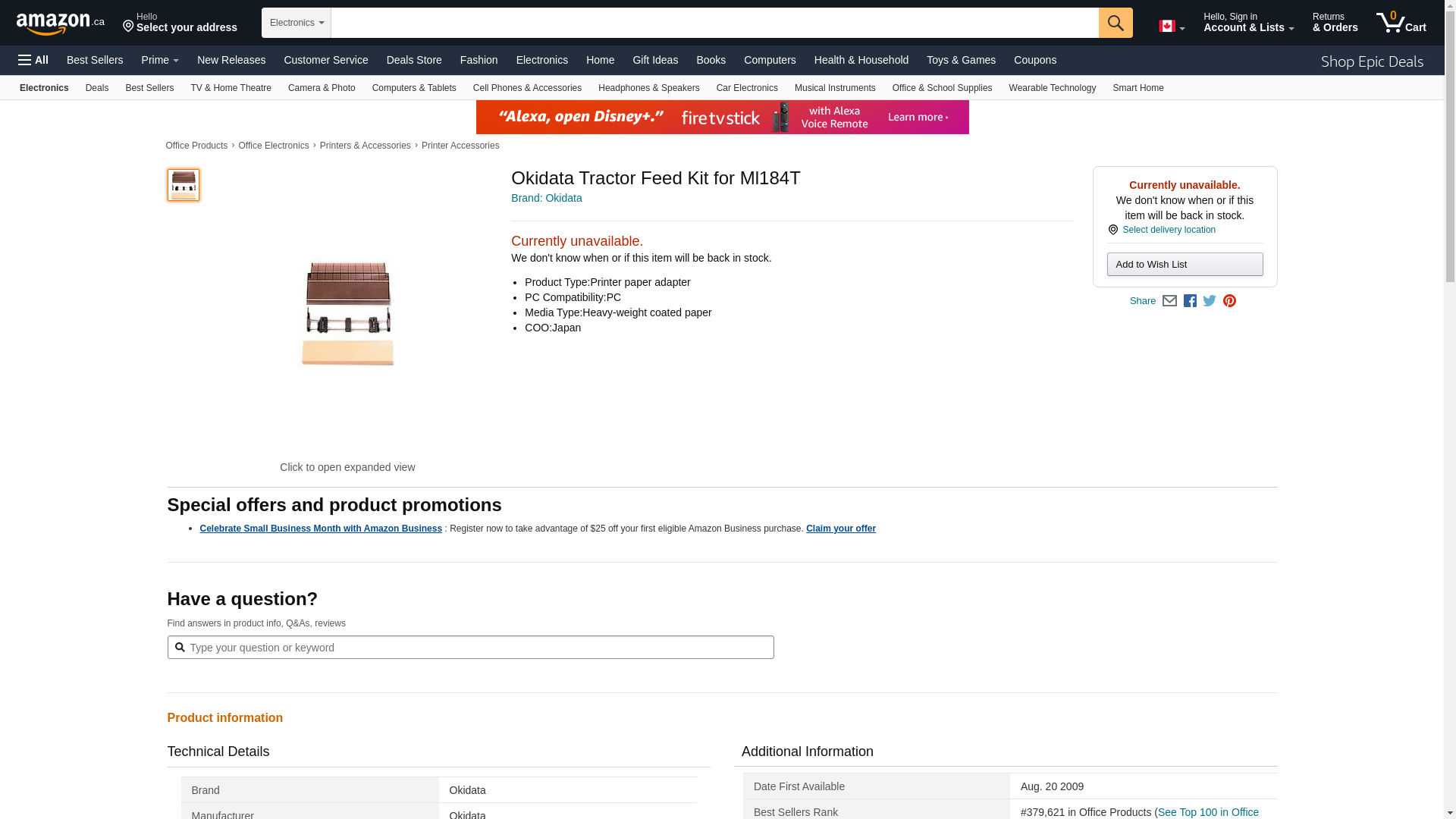Share via the email envelope icon
This screenshot has width=1456, height=819.
(1169, 301)
